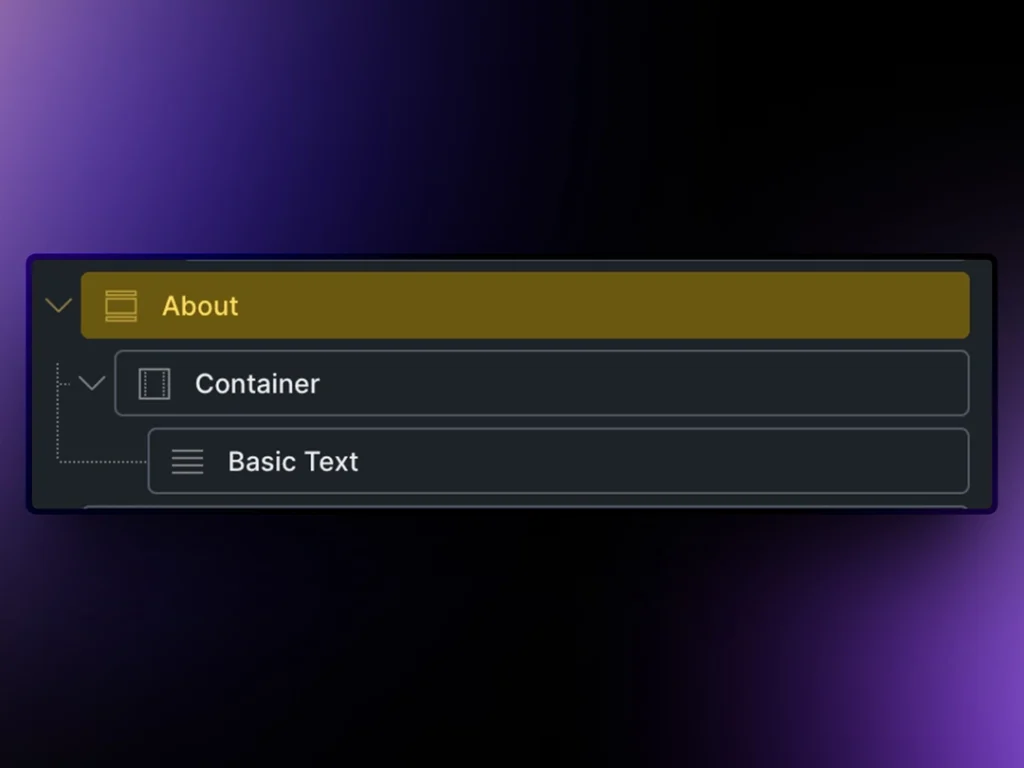Click the About section layout icon
1024x768 pixels.
[121, 305]
